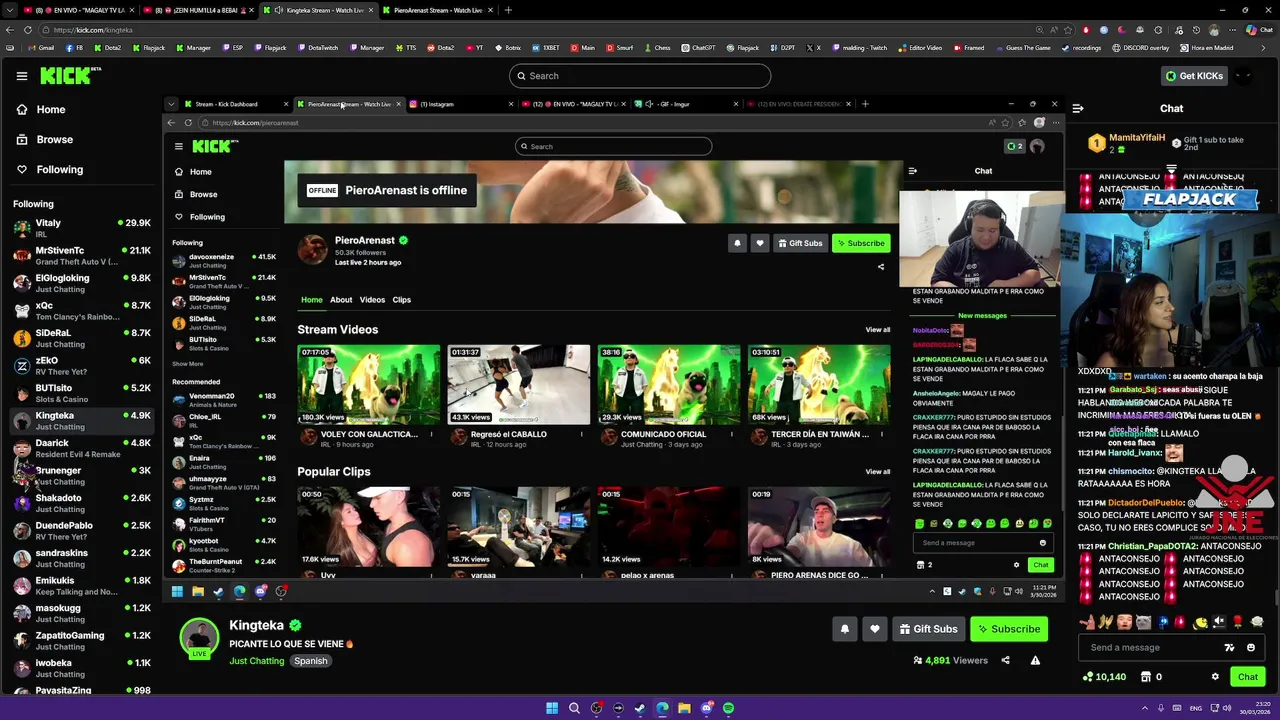This screenshot has width=1280, height=720.
Task: Open Windows taskbar search
Action: point(574,708)
